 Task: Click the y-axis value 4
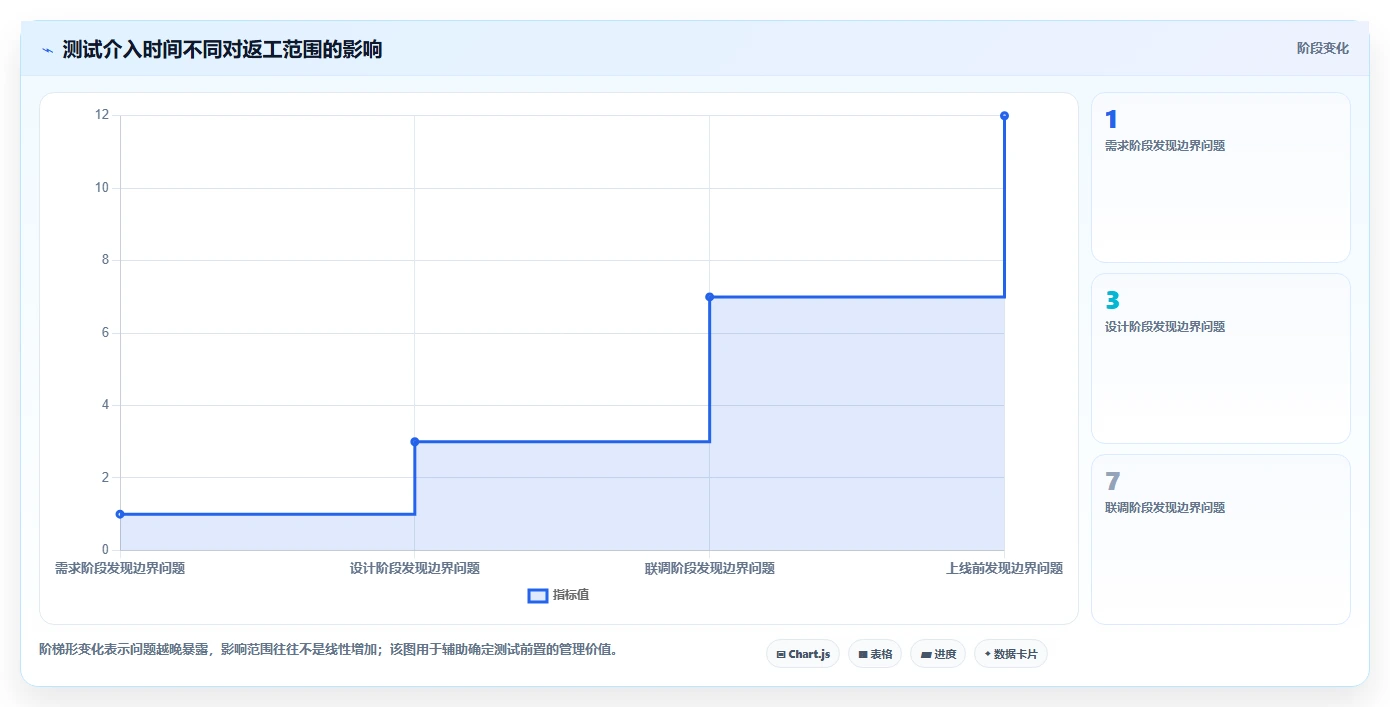tap(105, 405)
